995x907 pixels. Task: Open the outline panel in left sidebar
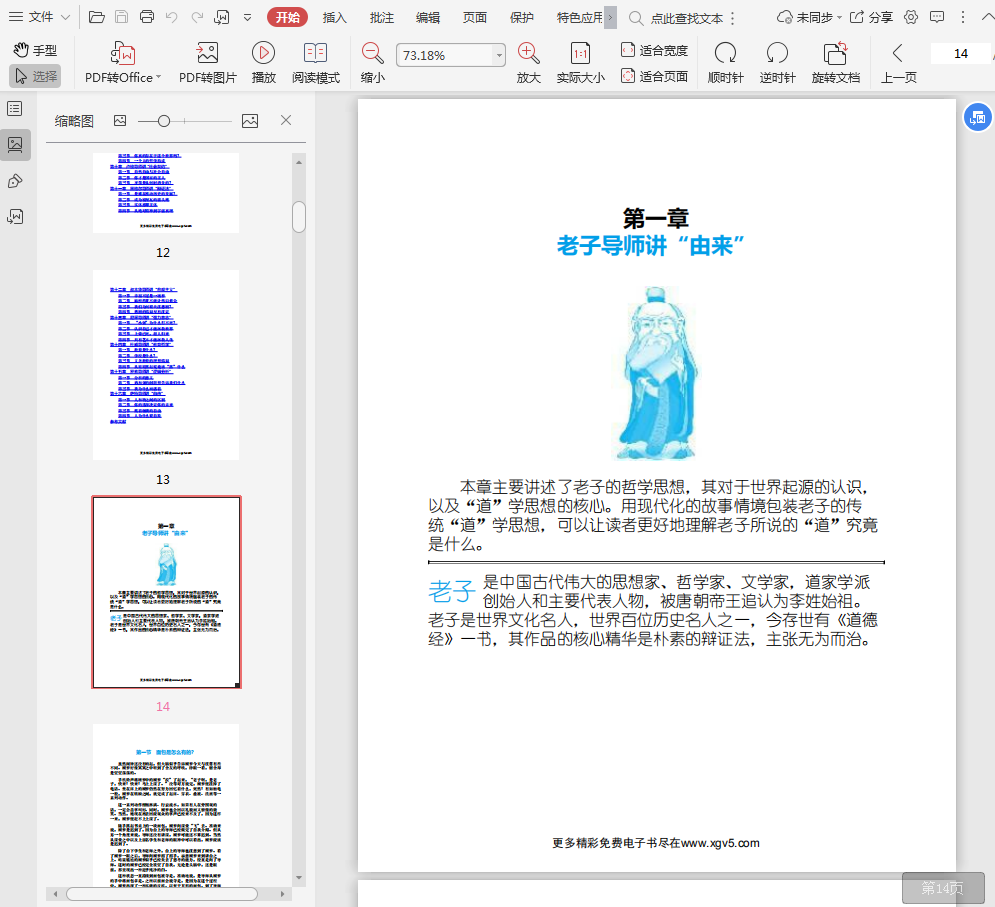pyautogui.click(x=15, y=108)
